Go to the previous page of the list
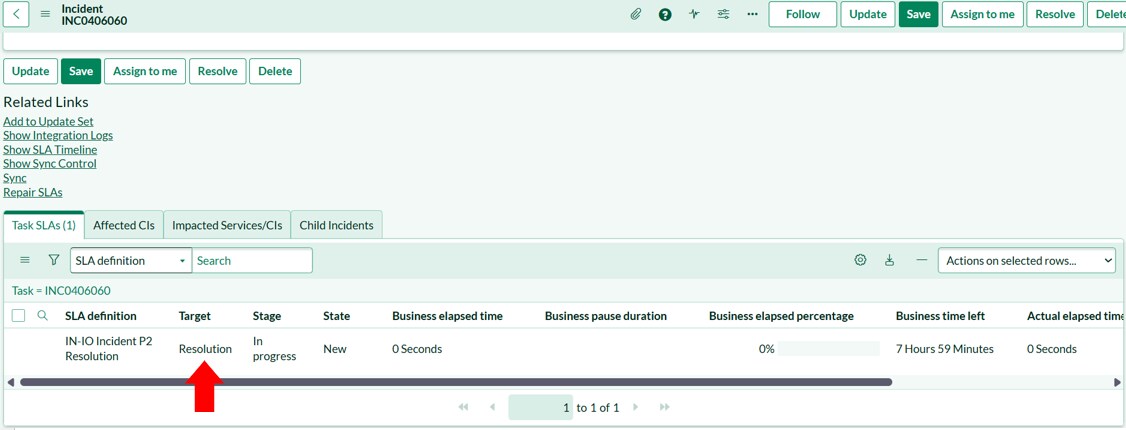 tap(493, 407)
